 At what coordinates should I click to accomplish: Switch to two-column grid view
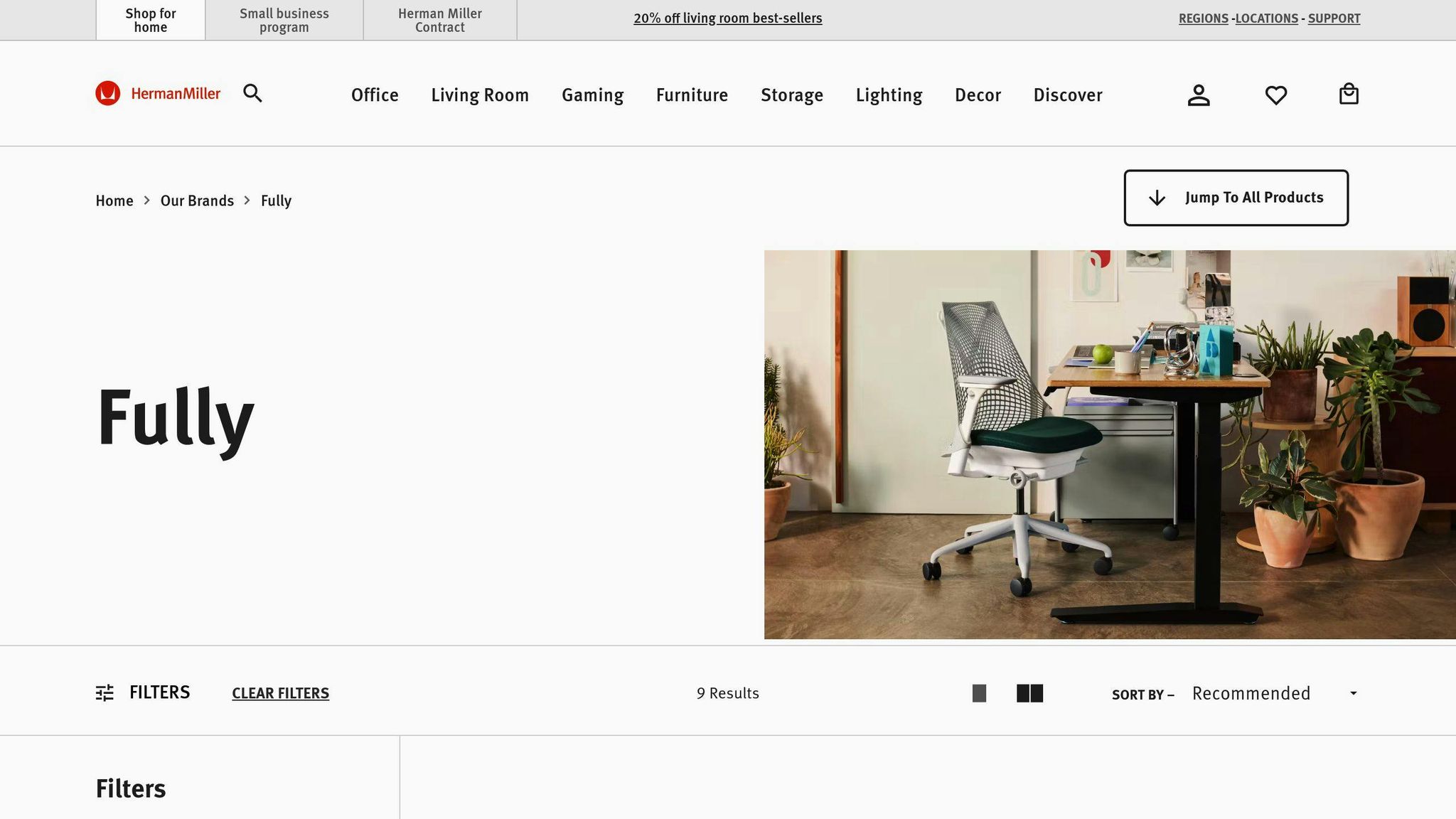click(x=1029, y=693)
